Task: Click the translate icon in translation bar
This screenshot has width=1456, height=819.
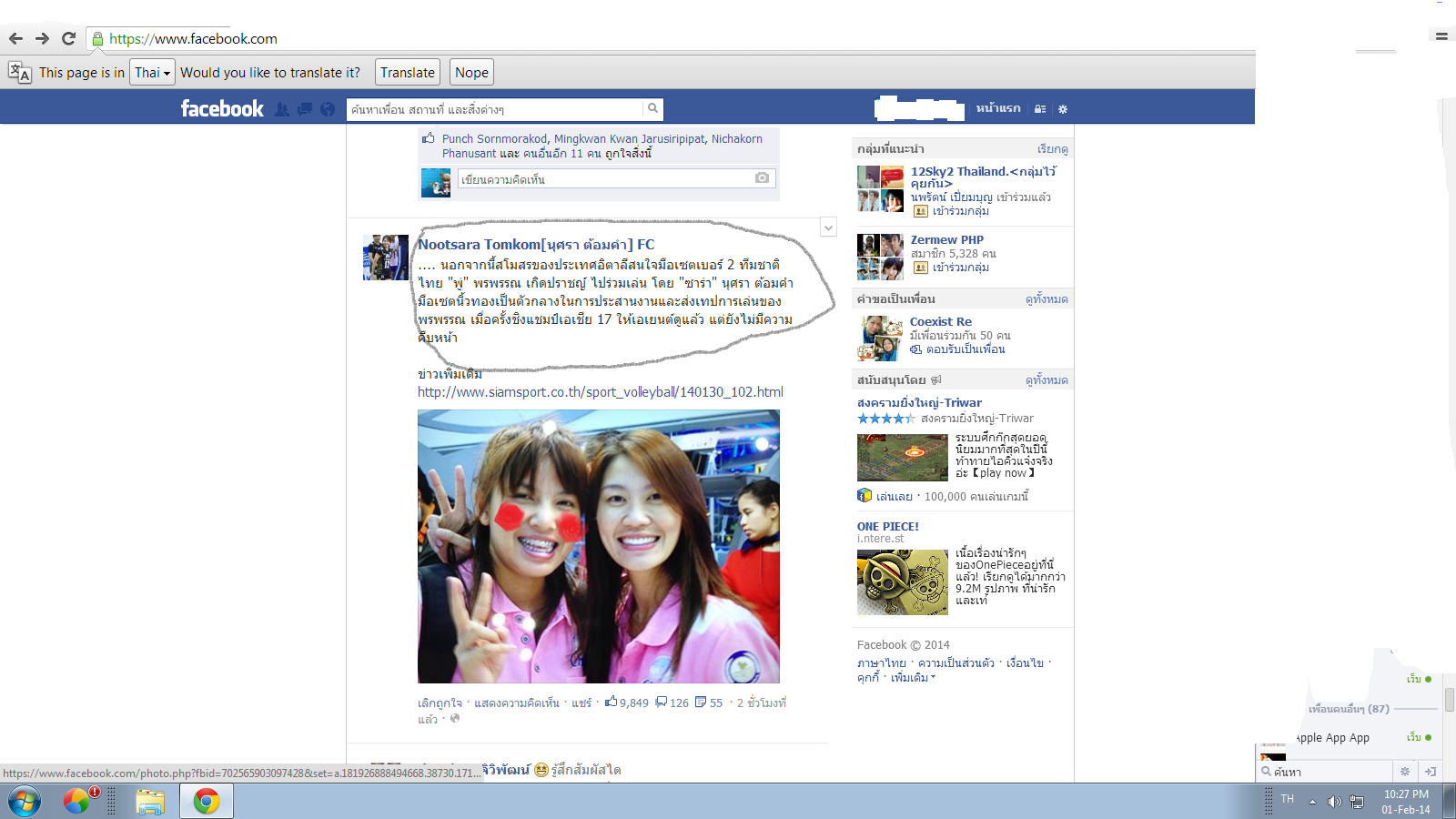Action: 19,73
